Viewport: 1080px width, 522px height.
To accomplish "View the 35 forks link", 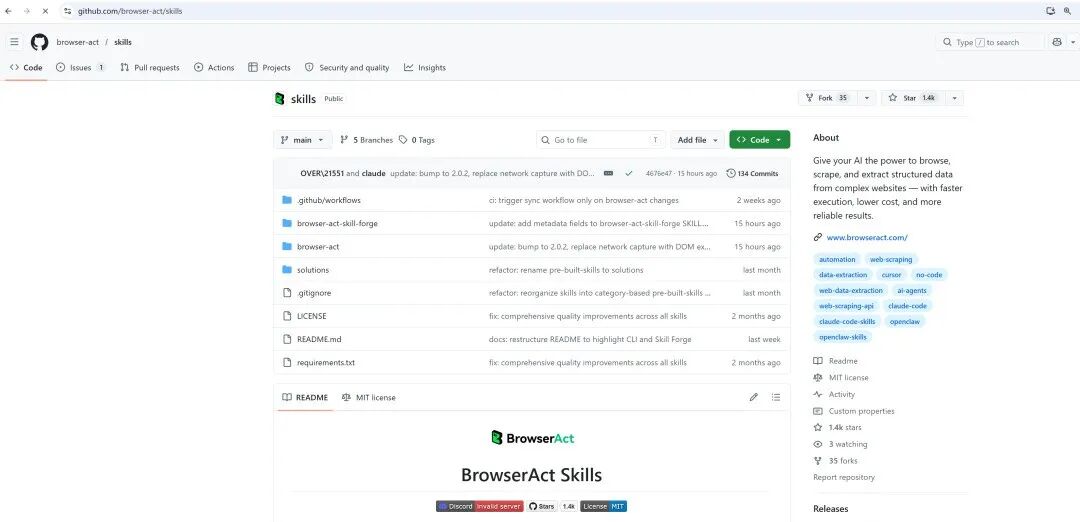I will pyautogui.click(x=835, y=461).
